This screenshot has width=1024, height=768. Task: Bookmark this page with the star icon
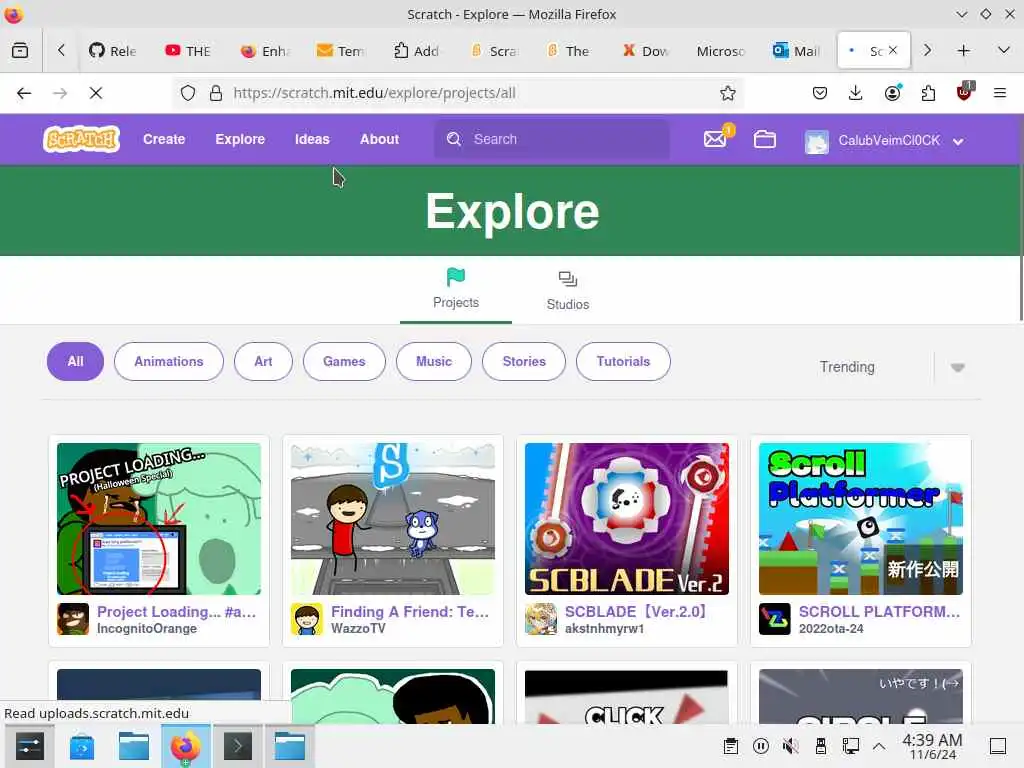coord(728,93)
